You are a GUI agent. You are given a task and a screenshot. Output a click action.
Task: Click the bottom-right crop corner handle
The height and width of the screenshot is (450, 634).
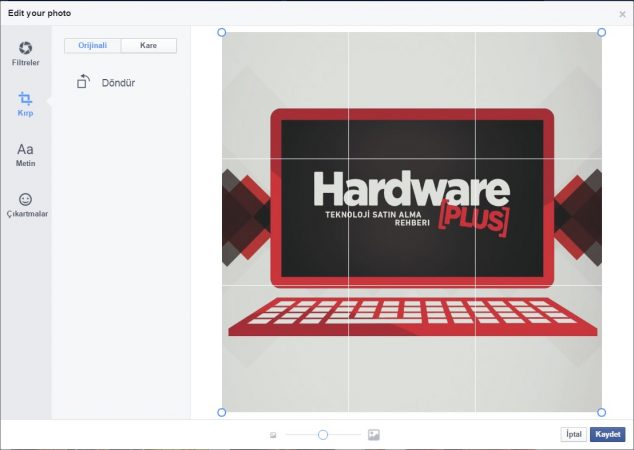coord(602,412)
